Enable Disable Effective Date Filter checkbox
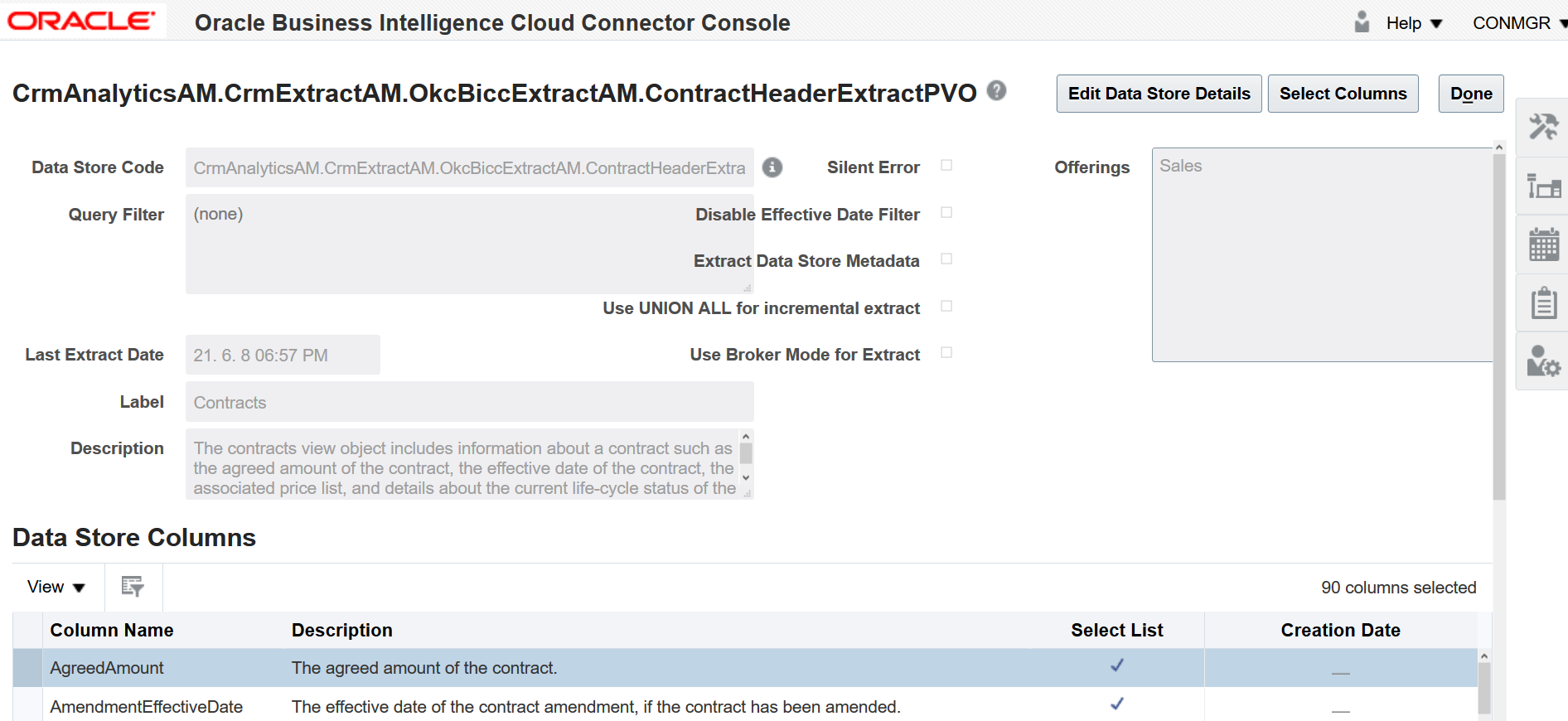 tap(946, 213)
